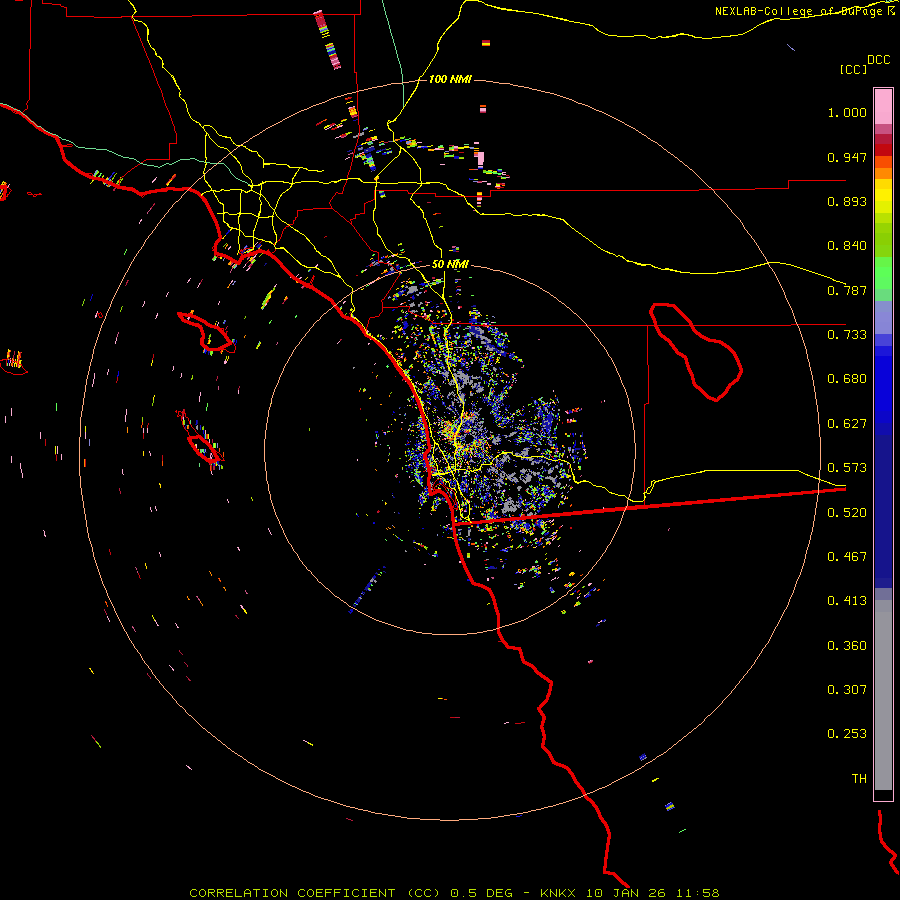Screen dimensions: 900x900
Task: Click the red segment of the color bar
Action: (x=883, y=150)
